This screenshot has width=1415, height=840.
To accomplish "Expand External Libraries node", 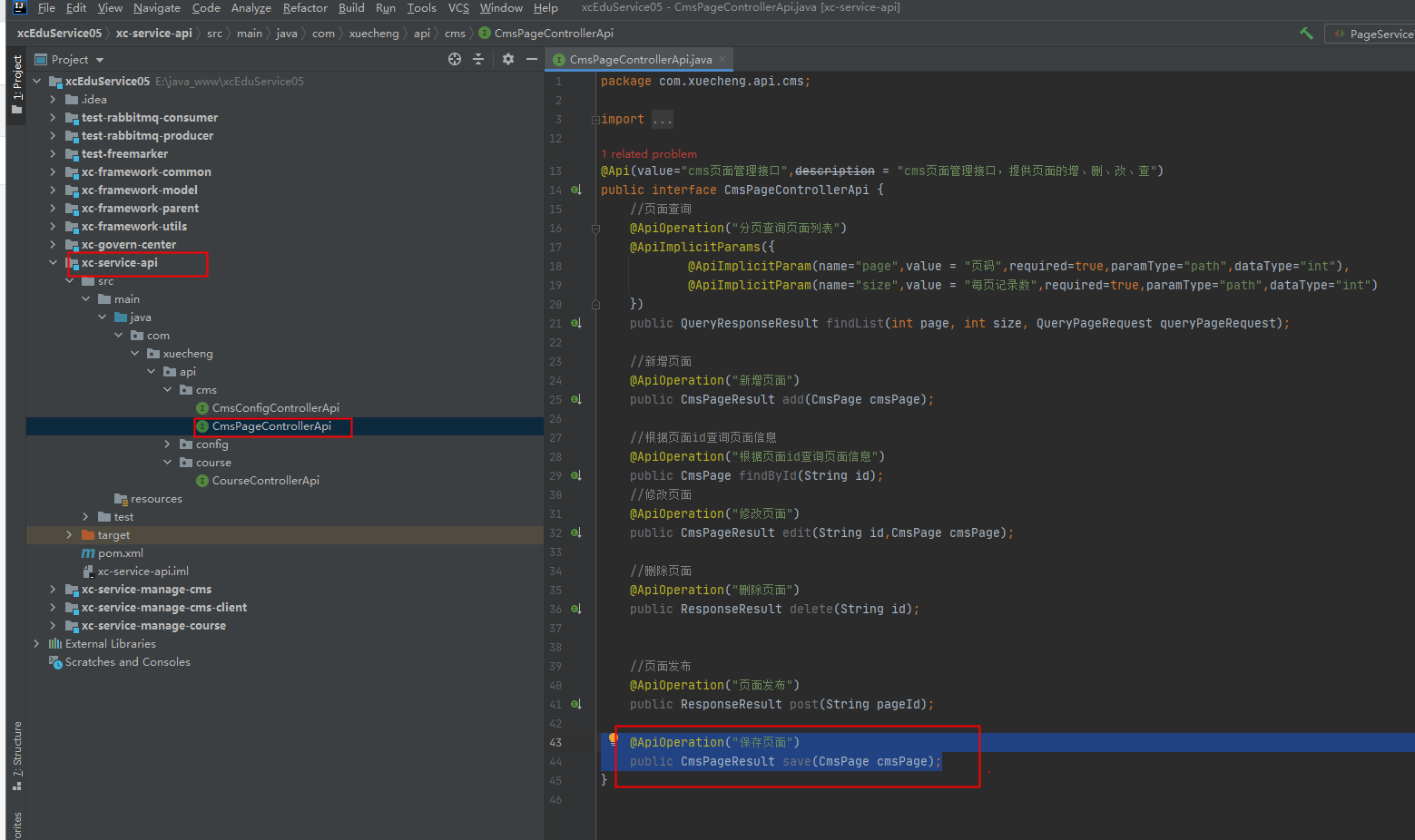I will 36,644.
